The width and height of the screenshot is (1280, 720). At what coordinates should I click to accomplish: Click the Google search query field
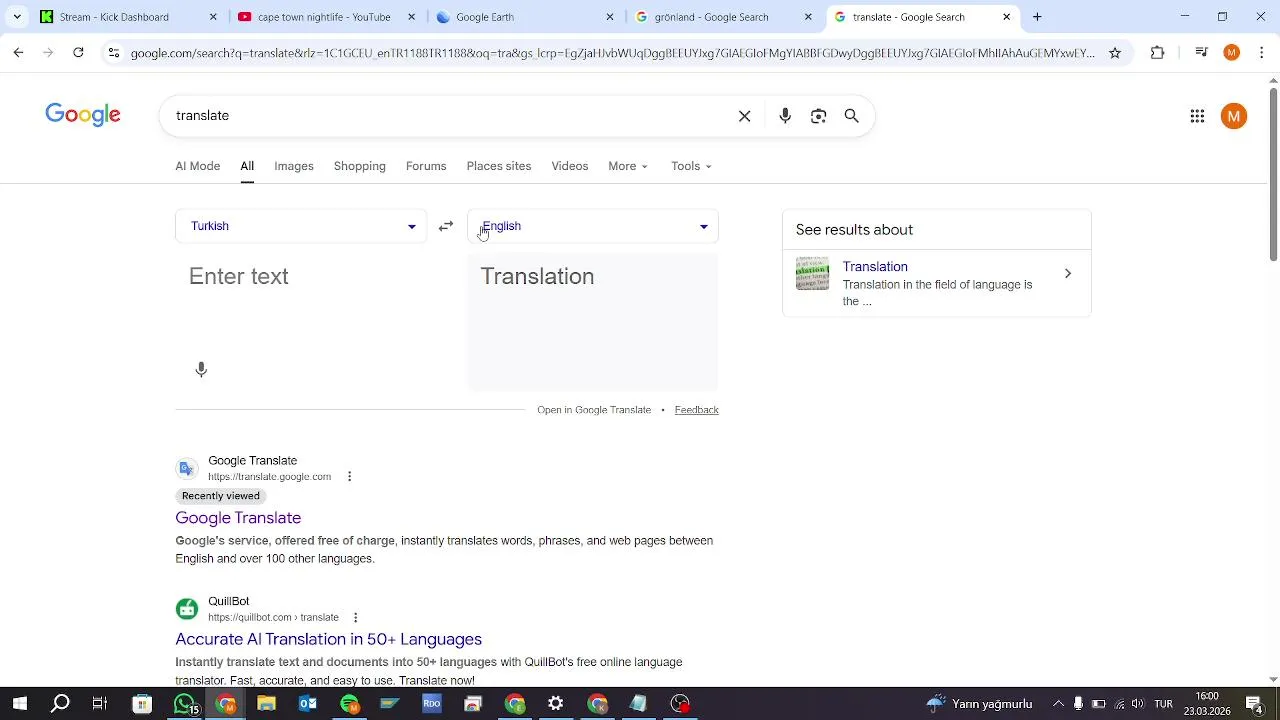(450, 116)
